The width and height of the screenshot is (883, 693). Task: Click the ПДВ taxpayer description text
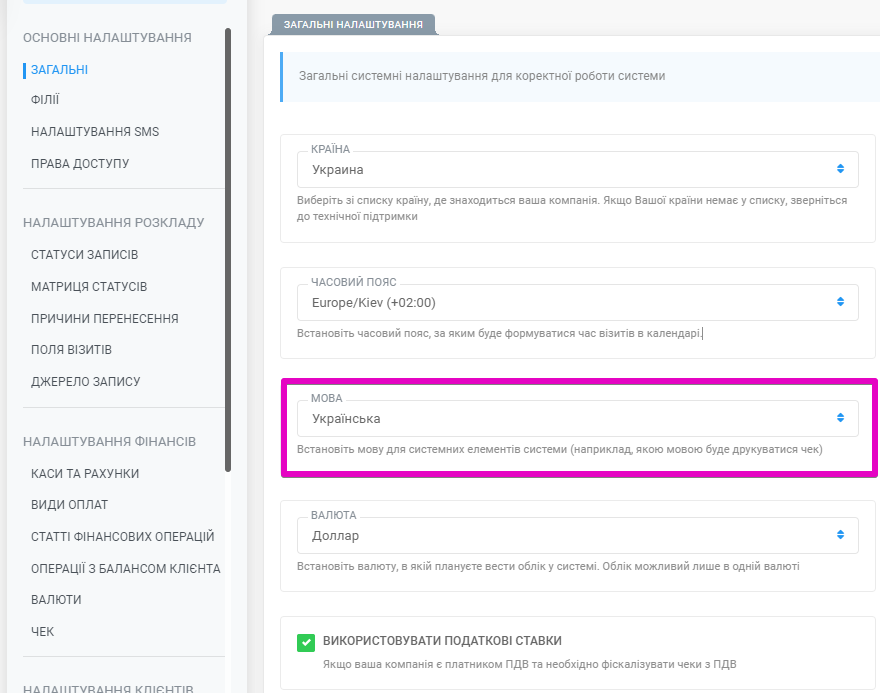[529, 664]
